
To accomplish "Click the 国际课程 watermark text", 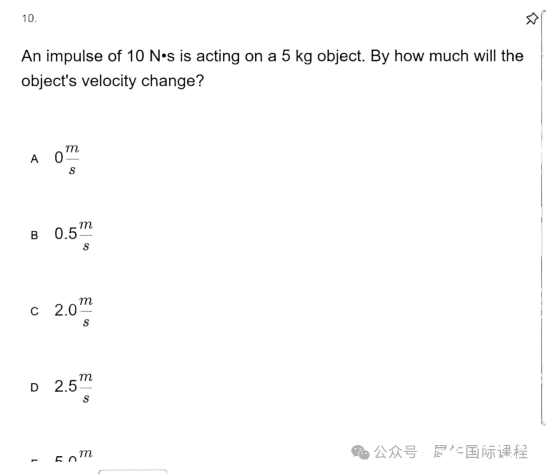I will coord(497,452).
